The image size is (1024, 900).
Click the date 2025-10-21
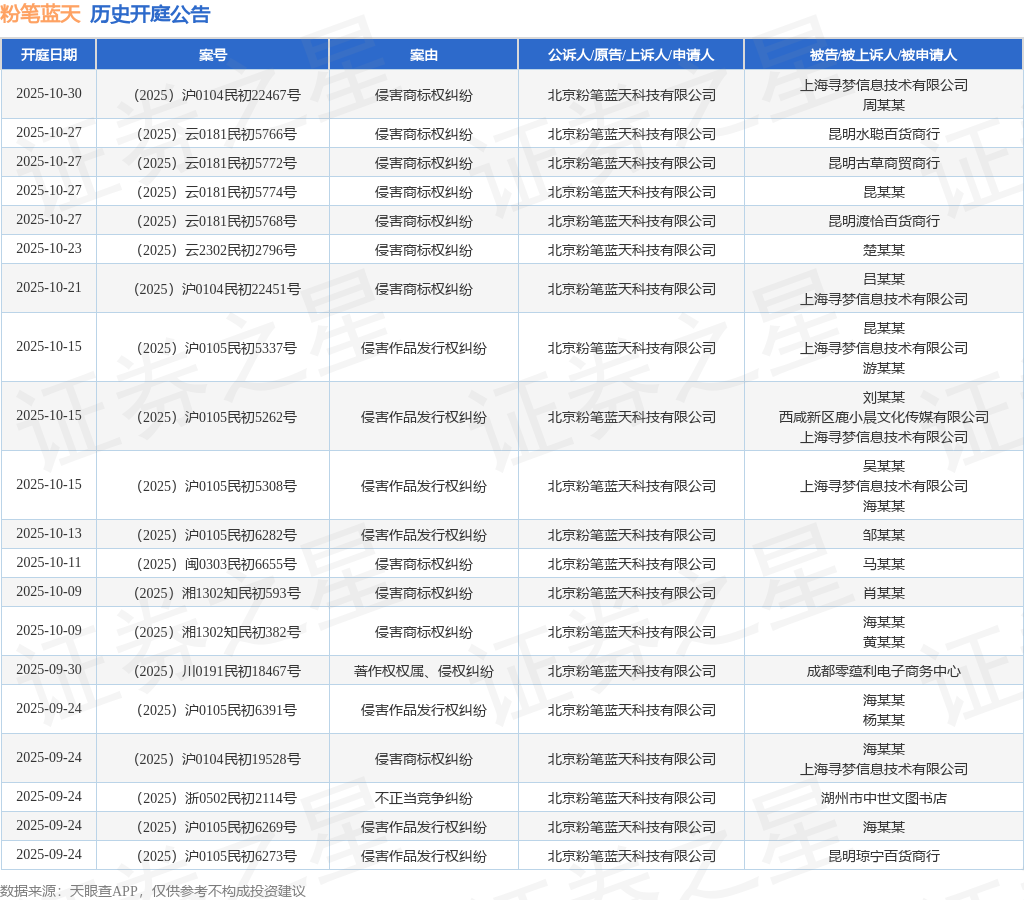pyautogui.click(x=49, y=287)
